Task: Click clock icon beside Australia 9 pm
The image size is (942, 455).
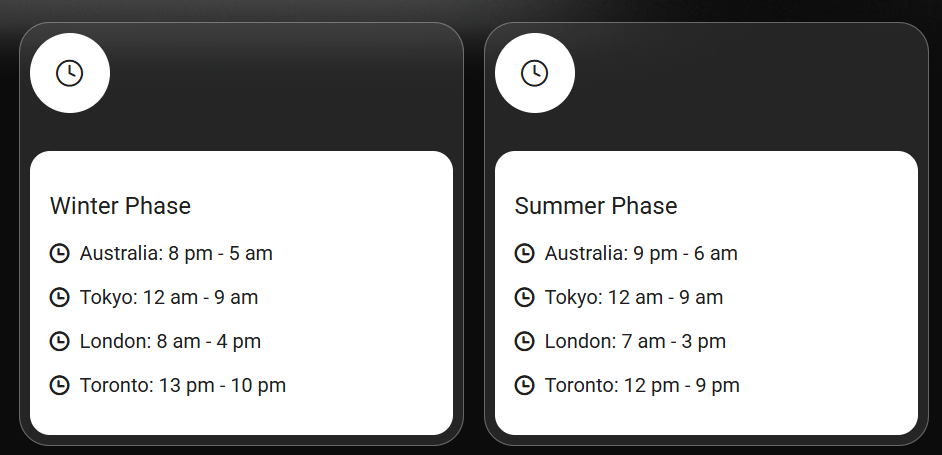Action: click(x=524, y=253)
